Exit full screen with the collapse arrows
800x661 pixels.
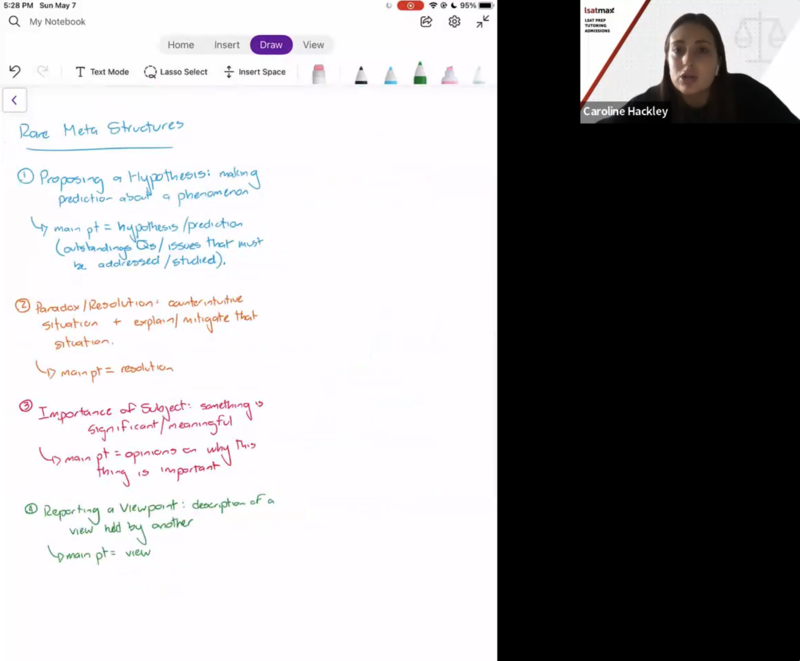(482, 21)
